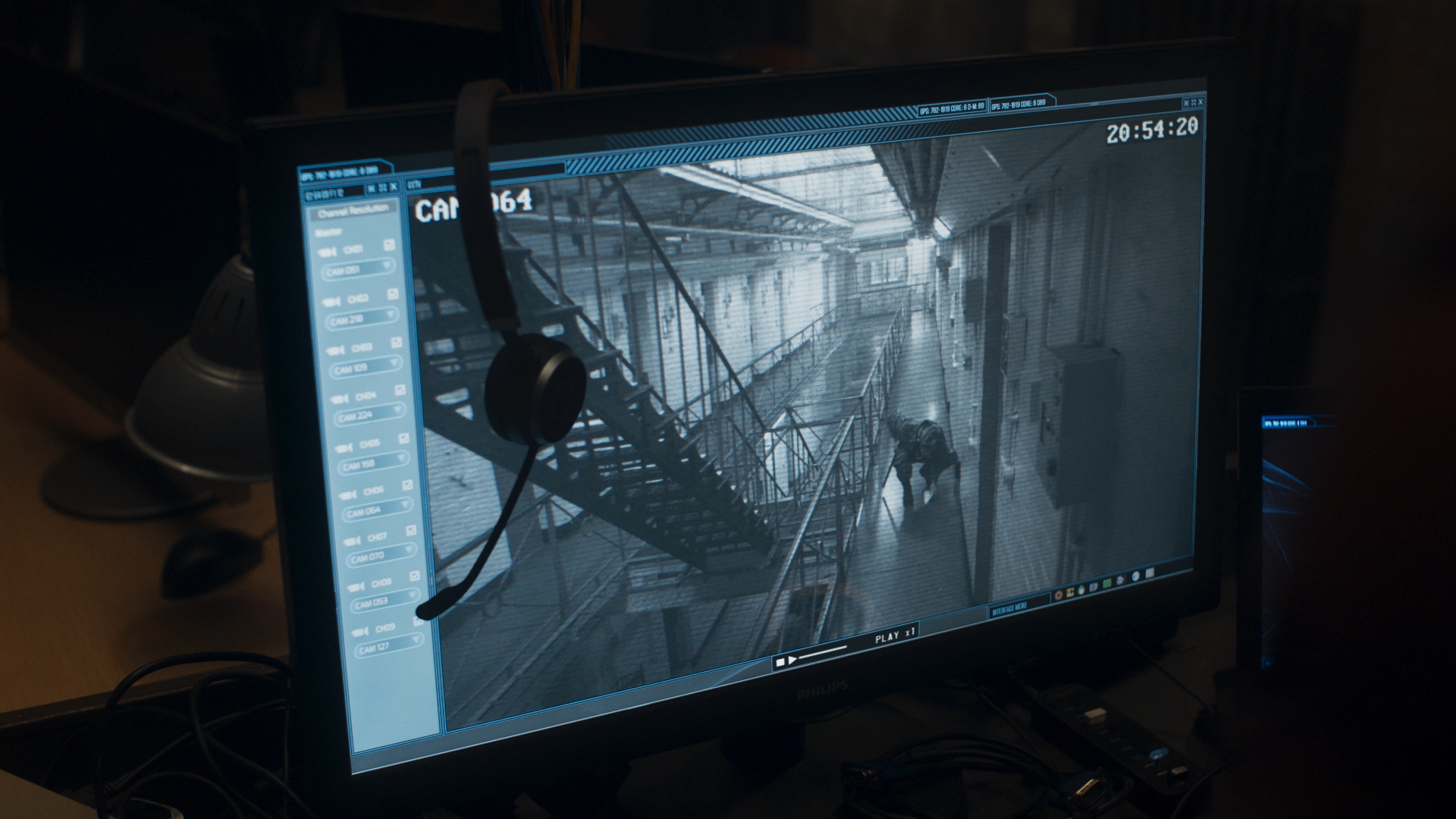Click the camera icon beside CH01
Viewport: 1456px width, 819px height.
(x=327, y=252)
